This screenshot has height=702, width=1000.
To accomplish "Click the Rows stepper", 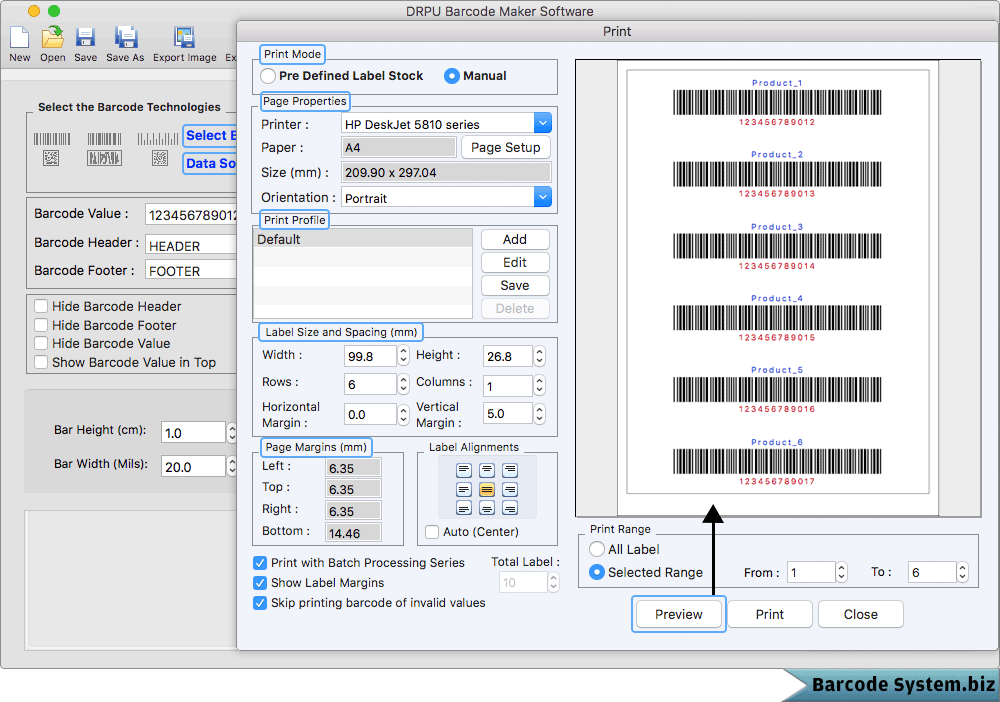I will 403,384.
